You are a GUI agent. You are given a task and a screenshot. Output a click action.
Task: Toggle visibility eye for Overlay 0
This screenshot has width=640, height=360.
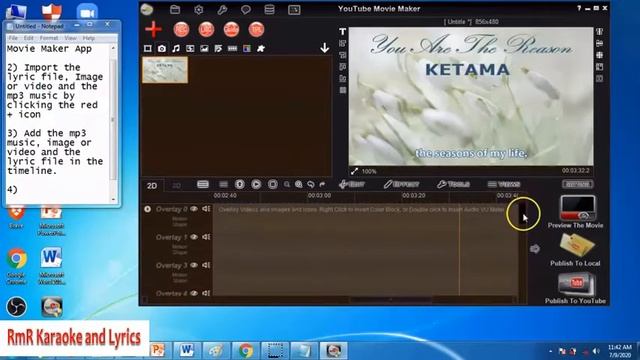tap(194, 209)
